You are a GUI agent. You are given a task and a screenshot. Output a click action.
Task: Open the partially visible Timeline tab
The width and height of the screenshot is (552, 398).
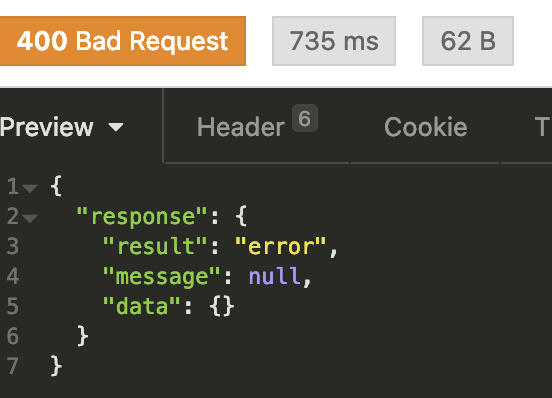pos(542,127)
